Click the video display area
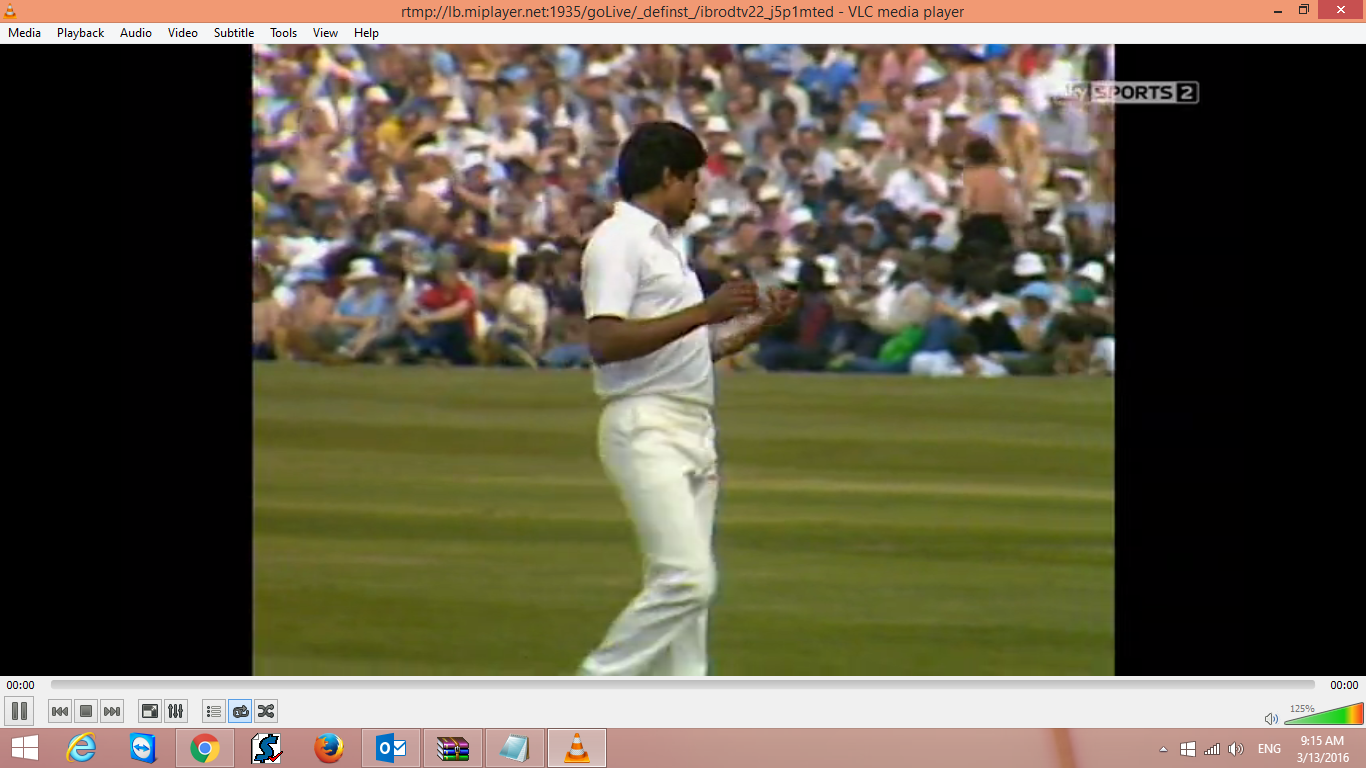The height and width of the screenshot is (768, 1366). pos(683,360)
